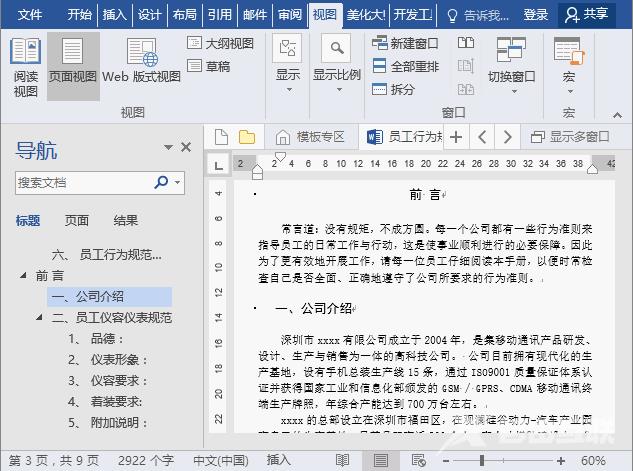
Task: Switch to Reading View (阅读视图)
Action: [x=25, y=67]
